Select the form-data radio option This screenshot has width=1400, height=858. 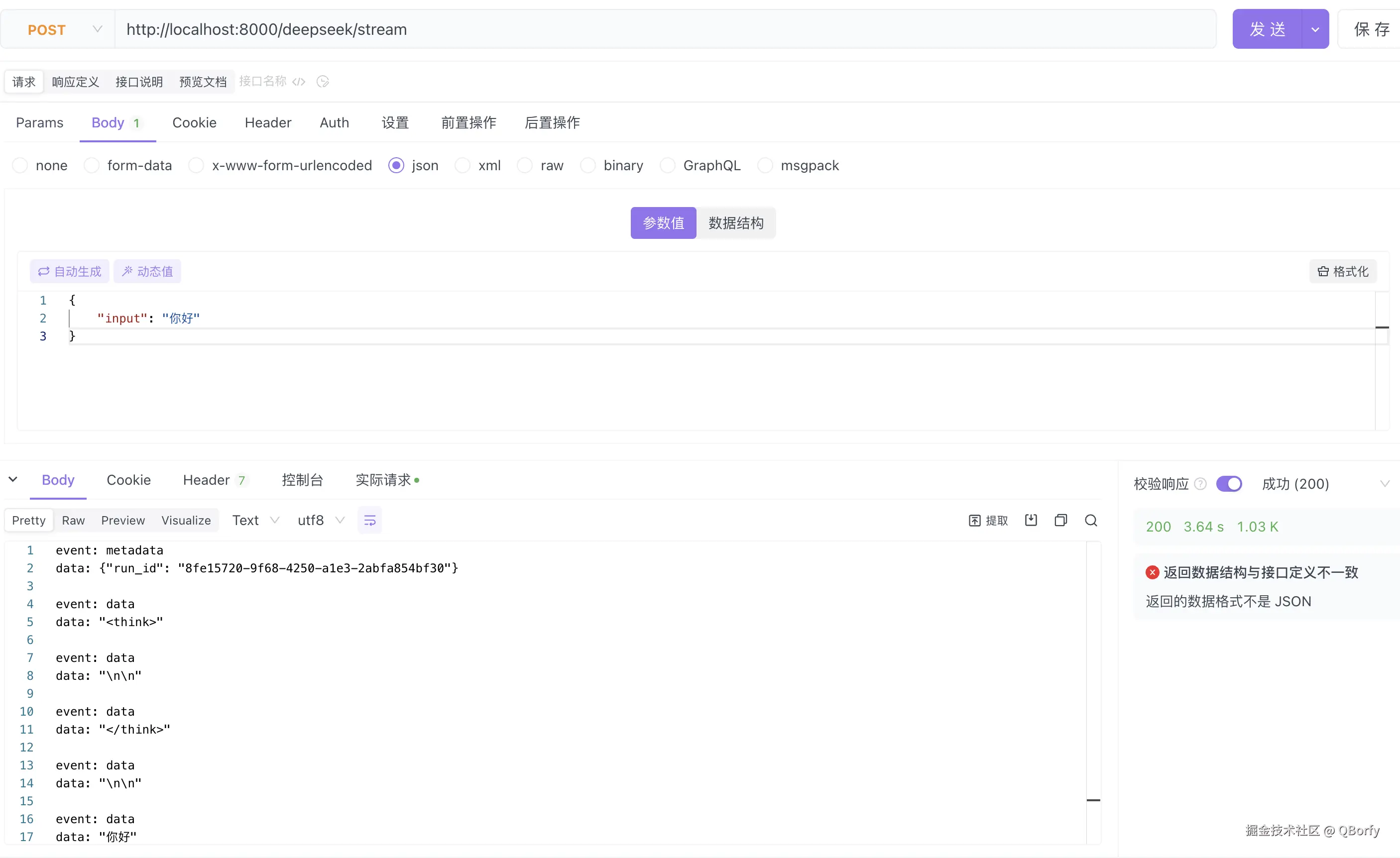[x=92, y=165]
